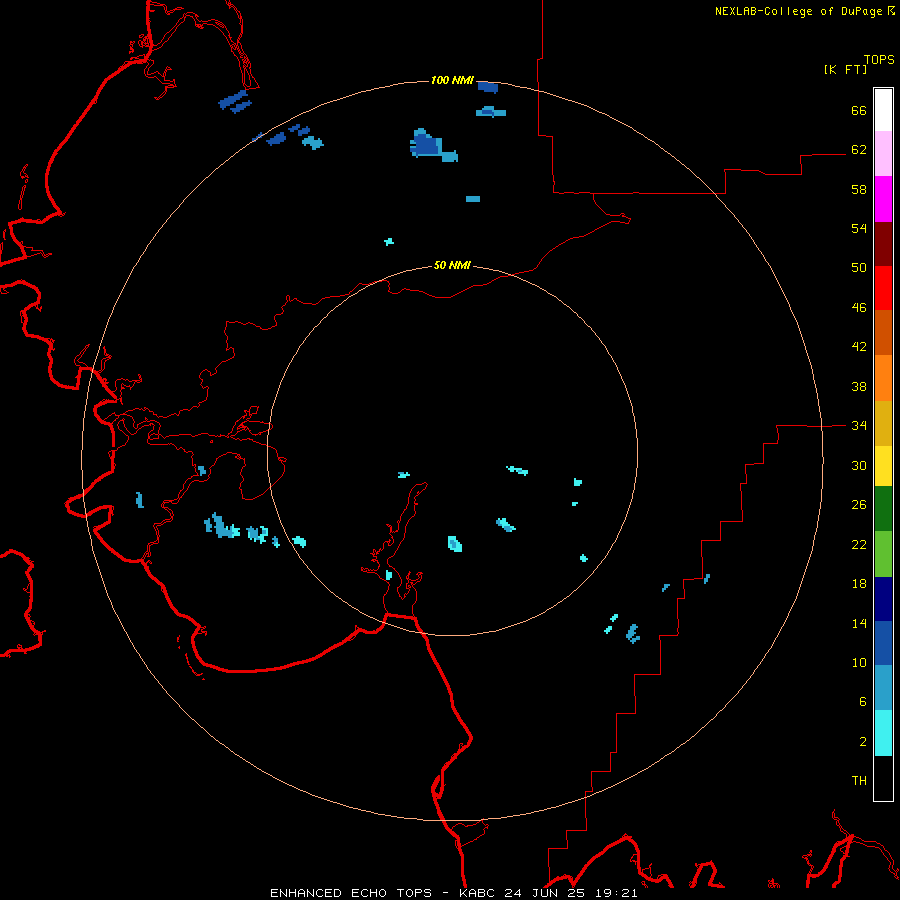Viewport: 900px width, 900px height.
Task: Click the TH threshold label
Action: (x=859, y=781)
